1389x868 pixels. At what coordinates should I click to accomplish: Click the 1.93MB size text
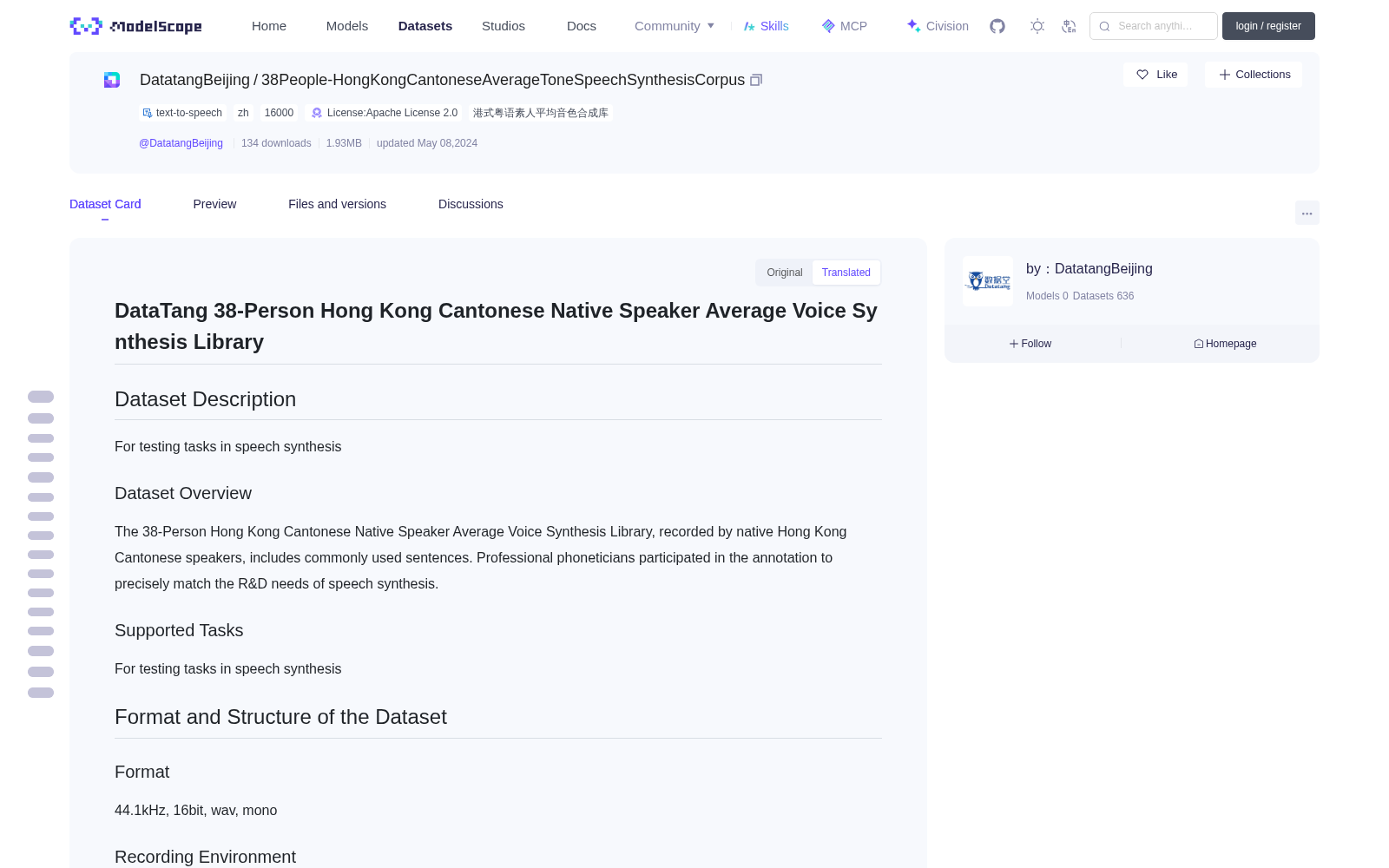[x=344, y=143]
